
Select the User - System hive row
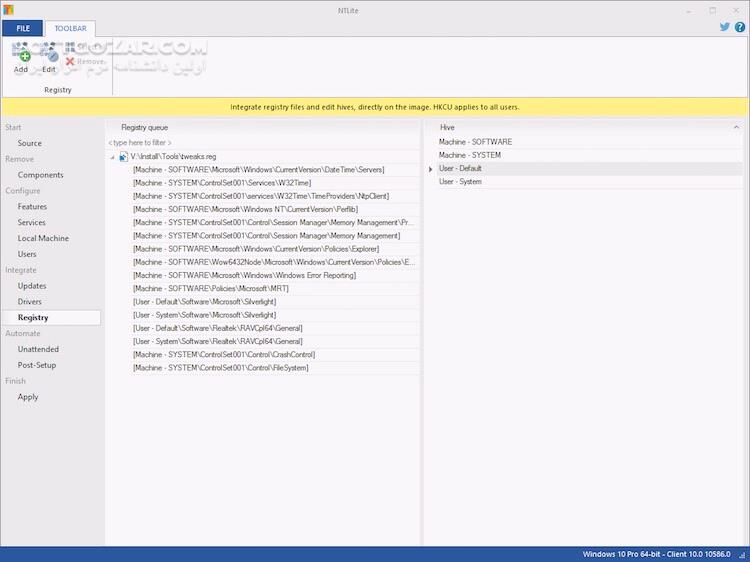pyautogui.click(x=460, y=181)
